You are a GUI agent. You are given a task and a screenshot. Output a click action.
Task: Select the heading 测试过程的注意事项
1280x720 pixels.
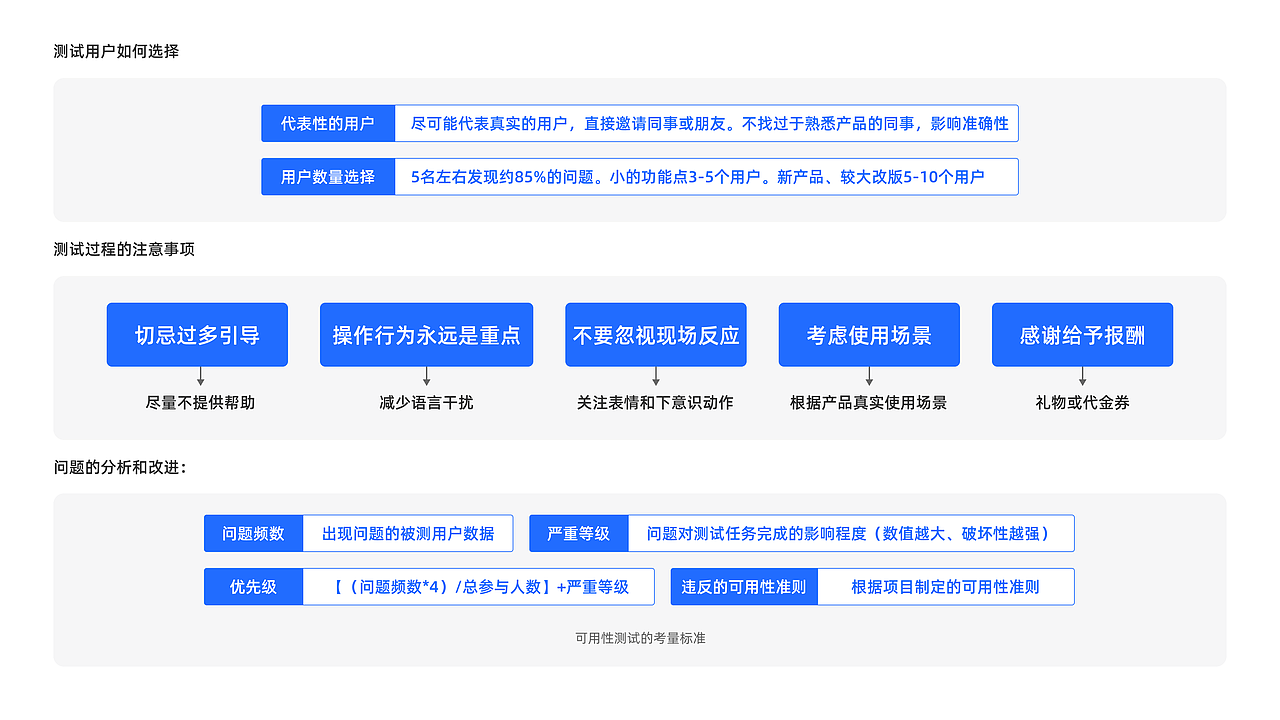[x=125, y=250]
